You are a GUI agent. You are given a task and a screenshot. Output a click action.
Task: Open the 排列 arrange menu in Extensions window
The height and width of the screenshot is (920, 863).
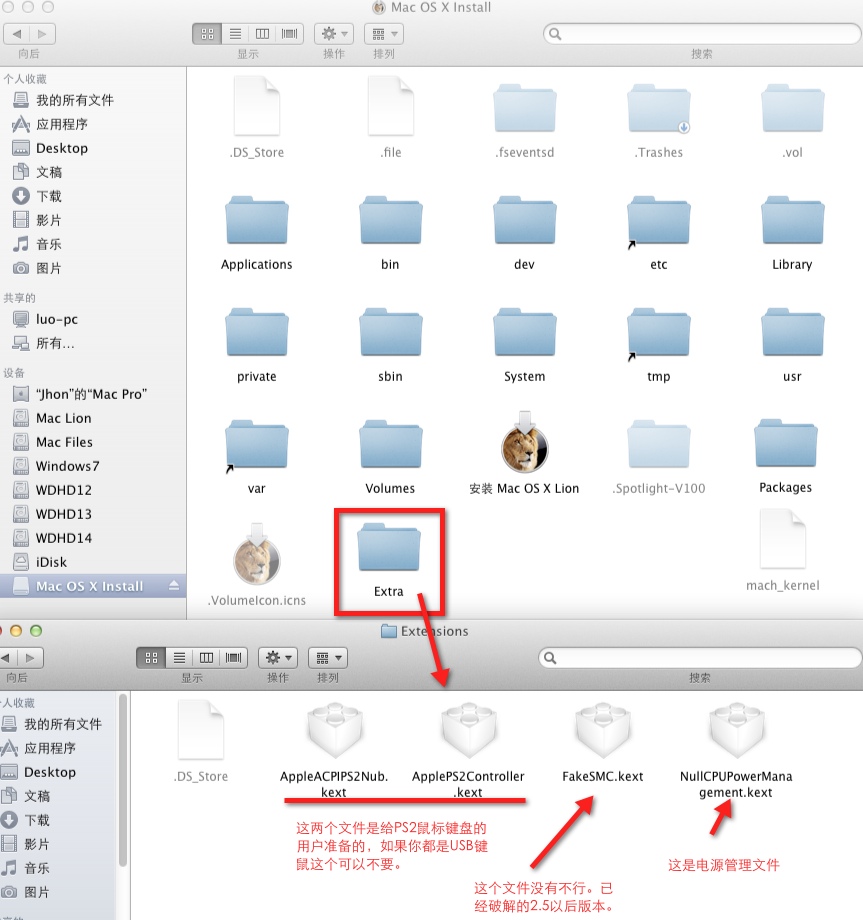tap(328, 658)
